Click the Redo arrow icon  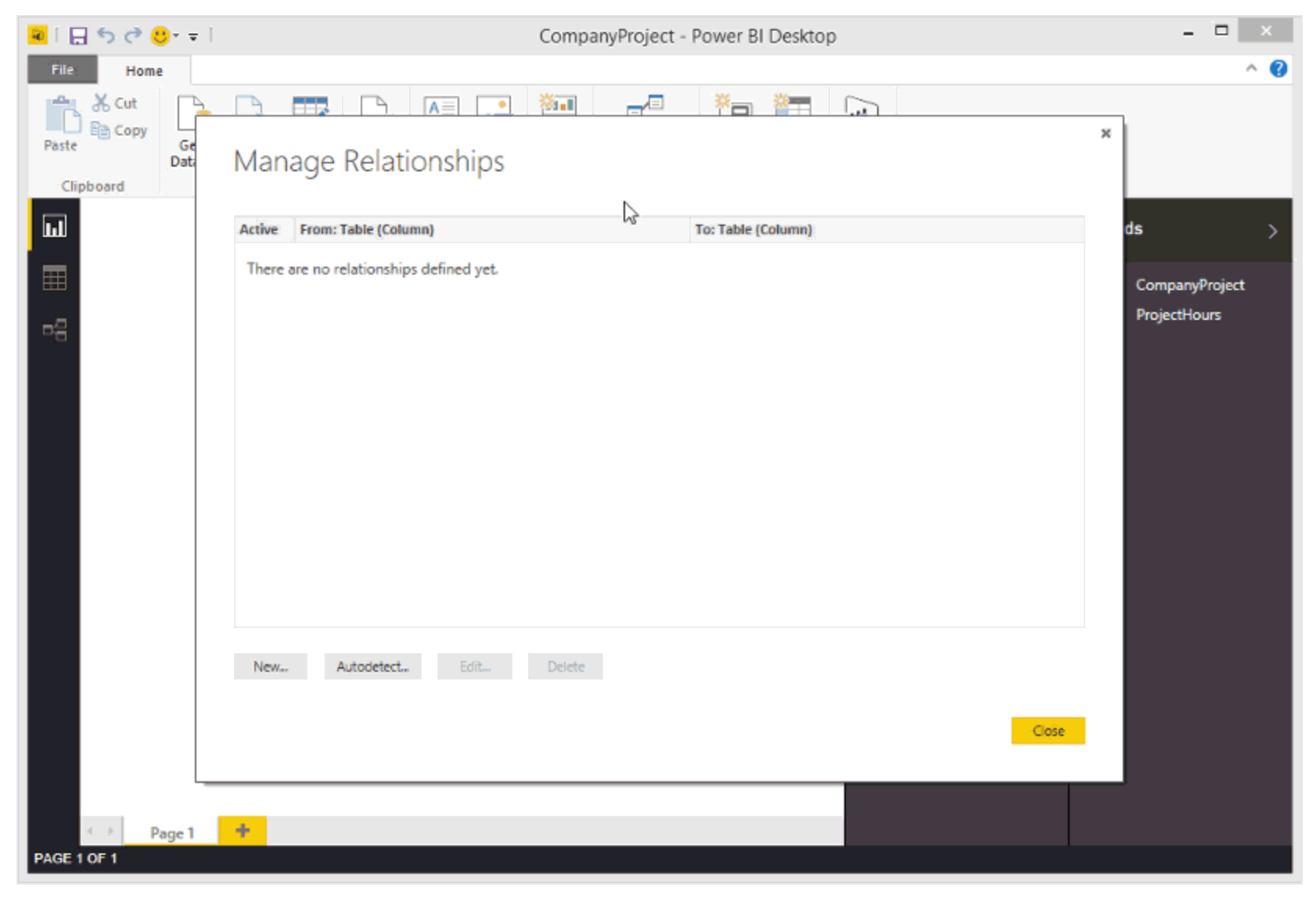pos(131,35)
